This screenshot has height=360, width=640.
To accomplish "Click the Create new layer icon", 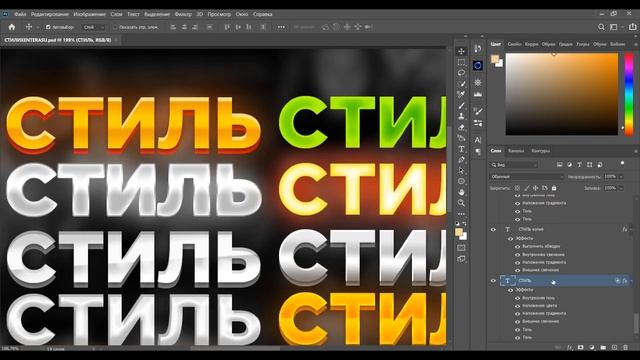I will [x=614, y=347].
